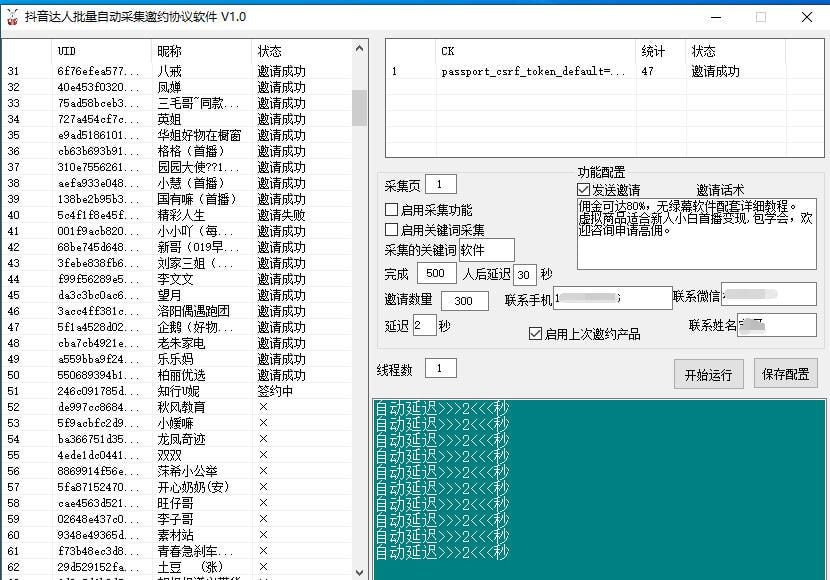Click the 完成 field showing 500

[436, 273]
